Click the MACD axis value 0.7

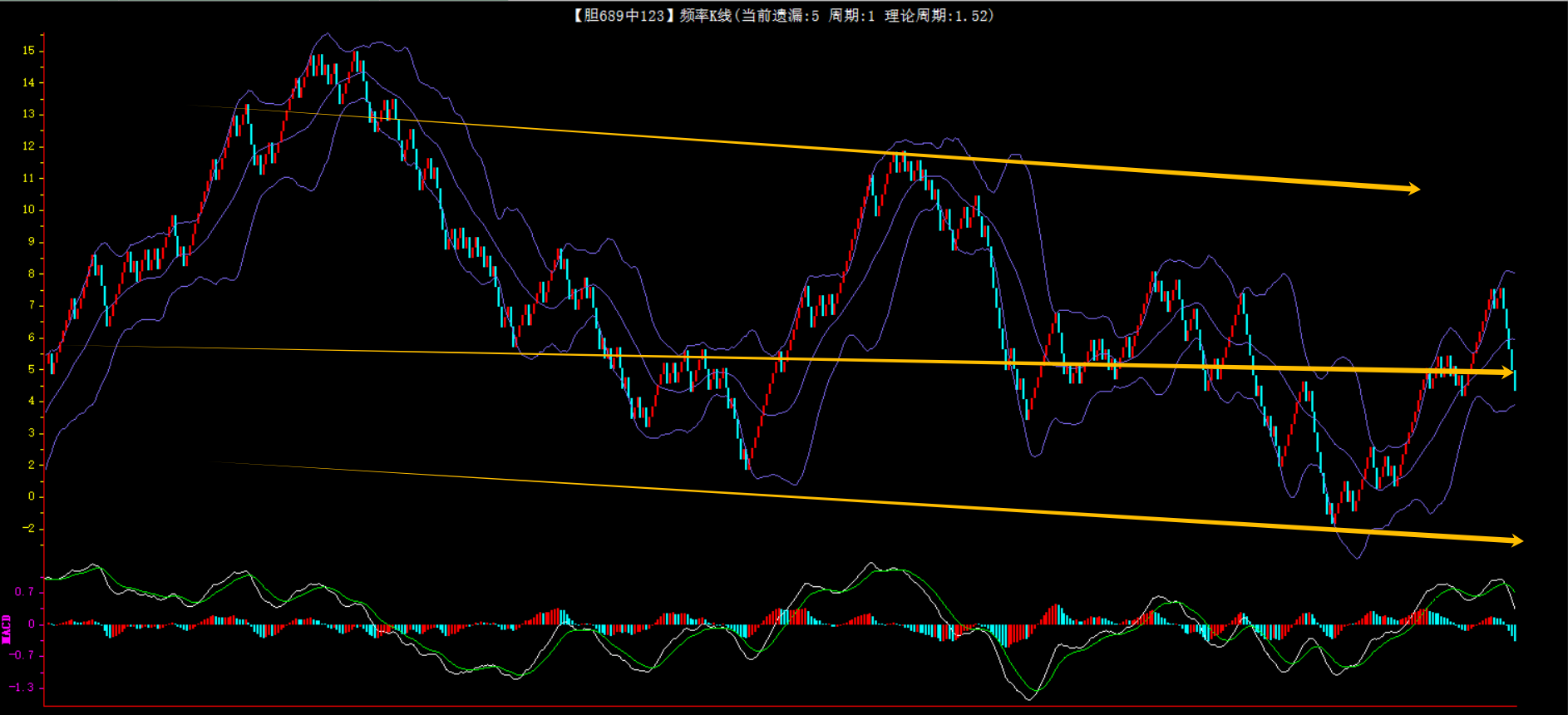click(25, 592)
